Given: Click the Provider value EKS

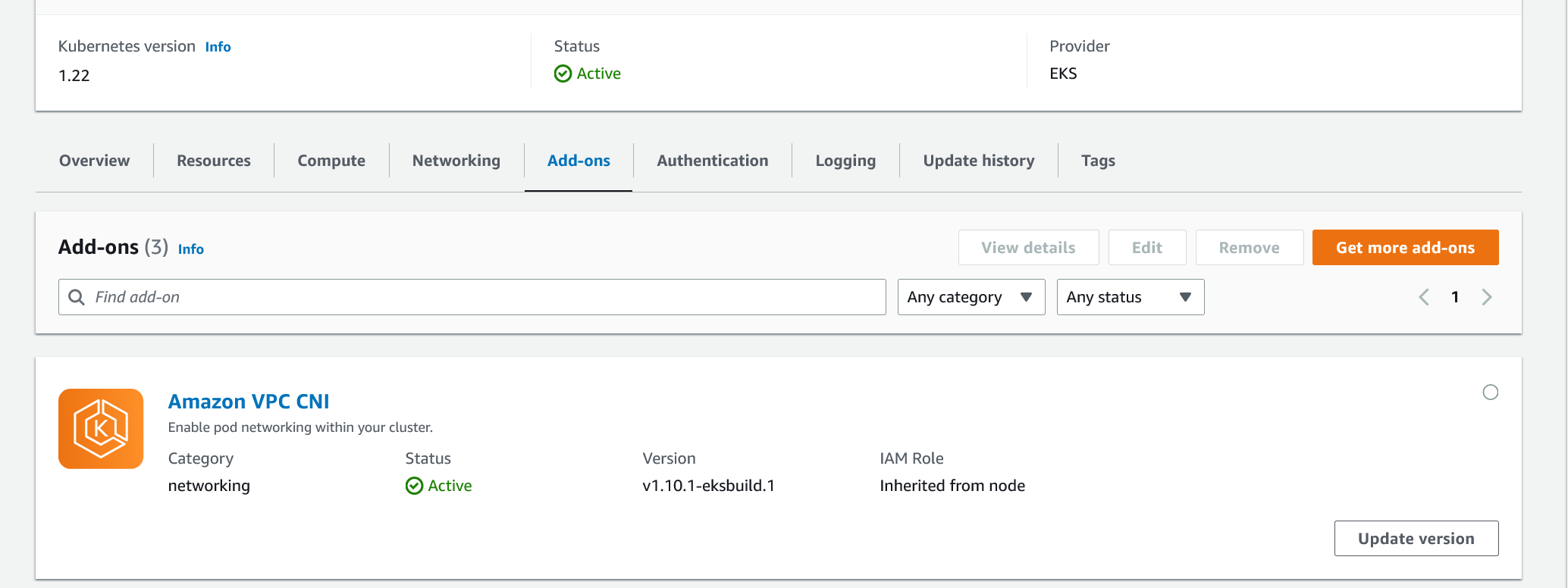Looking at the screenshot, I should tap(1063, 73).
